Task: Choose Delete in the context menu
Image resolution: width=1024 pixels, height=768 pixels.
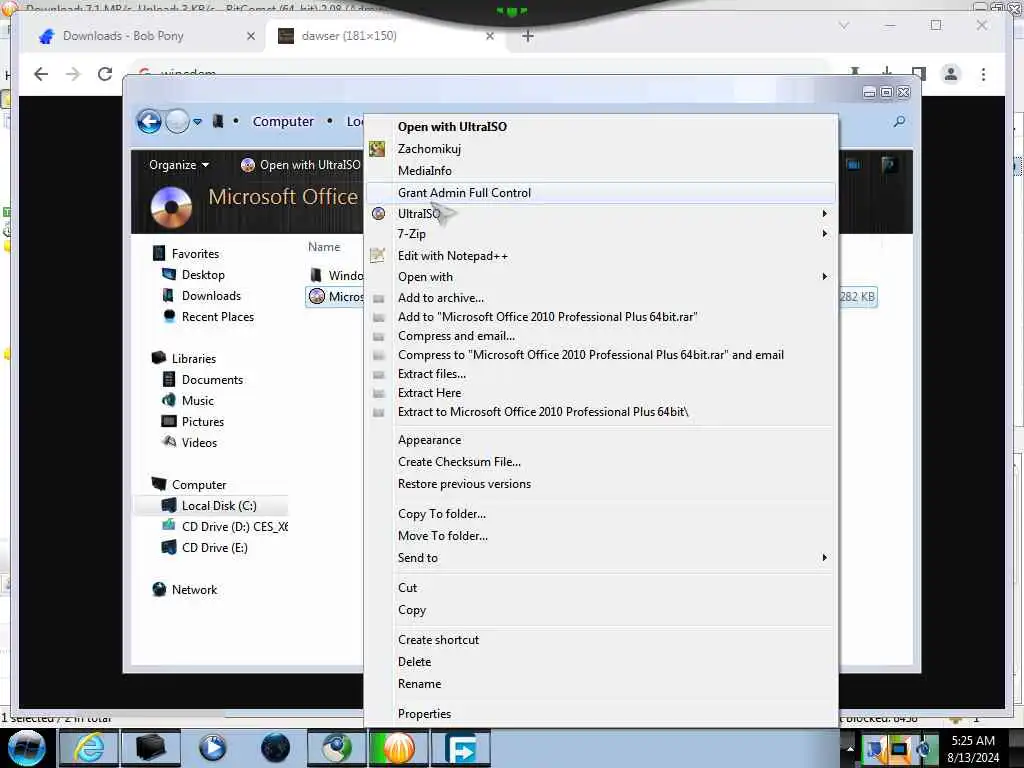Action: pos(414,662)
